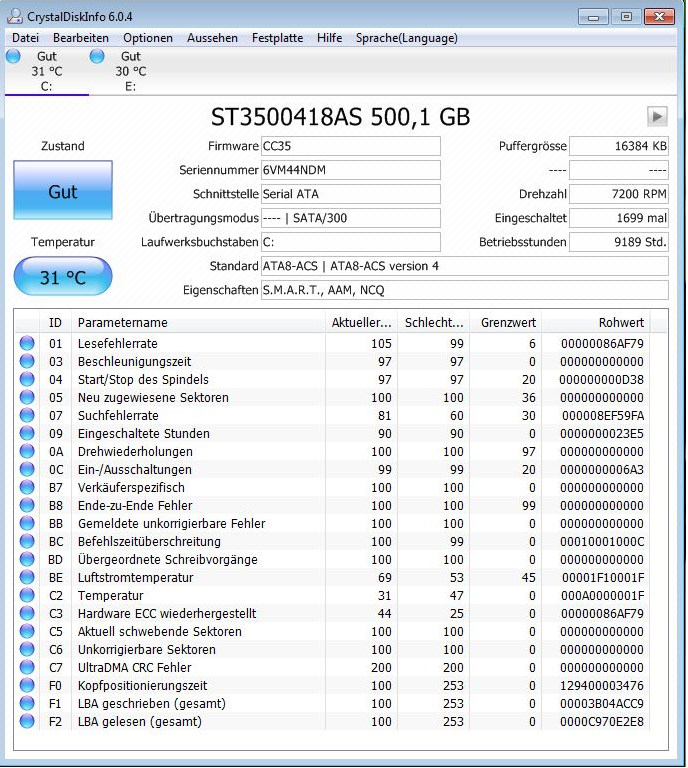Click status circle for Gemeldete unkorrigierbare Fehler
Viewport: 688px width, 768px height.
[27, 524]
